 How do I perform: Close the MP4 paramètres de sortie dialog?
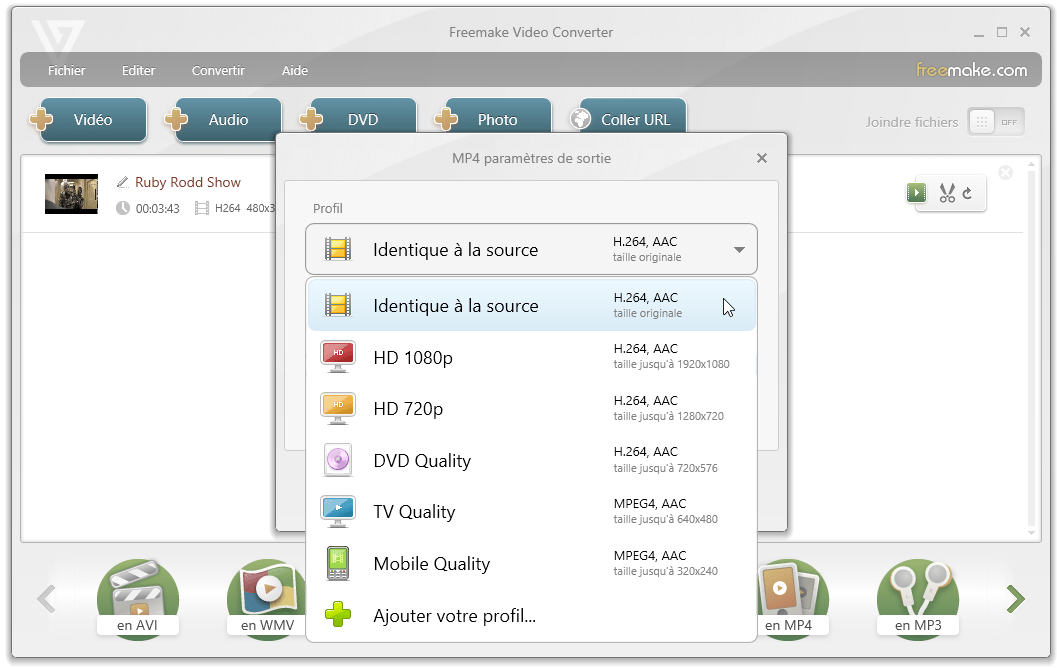[x=762, y=158]
